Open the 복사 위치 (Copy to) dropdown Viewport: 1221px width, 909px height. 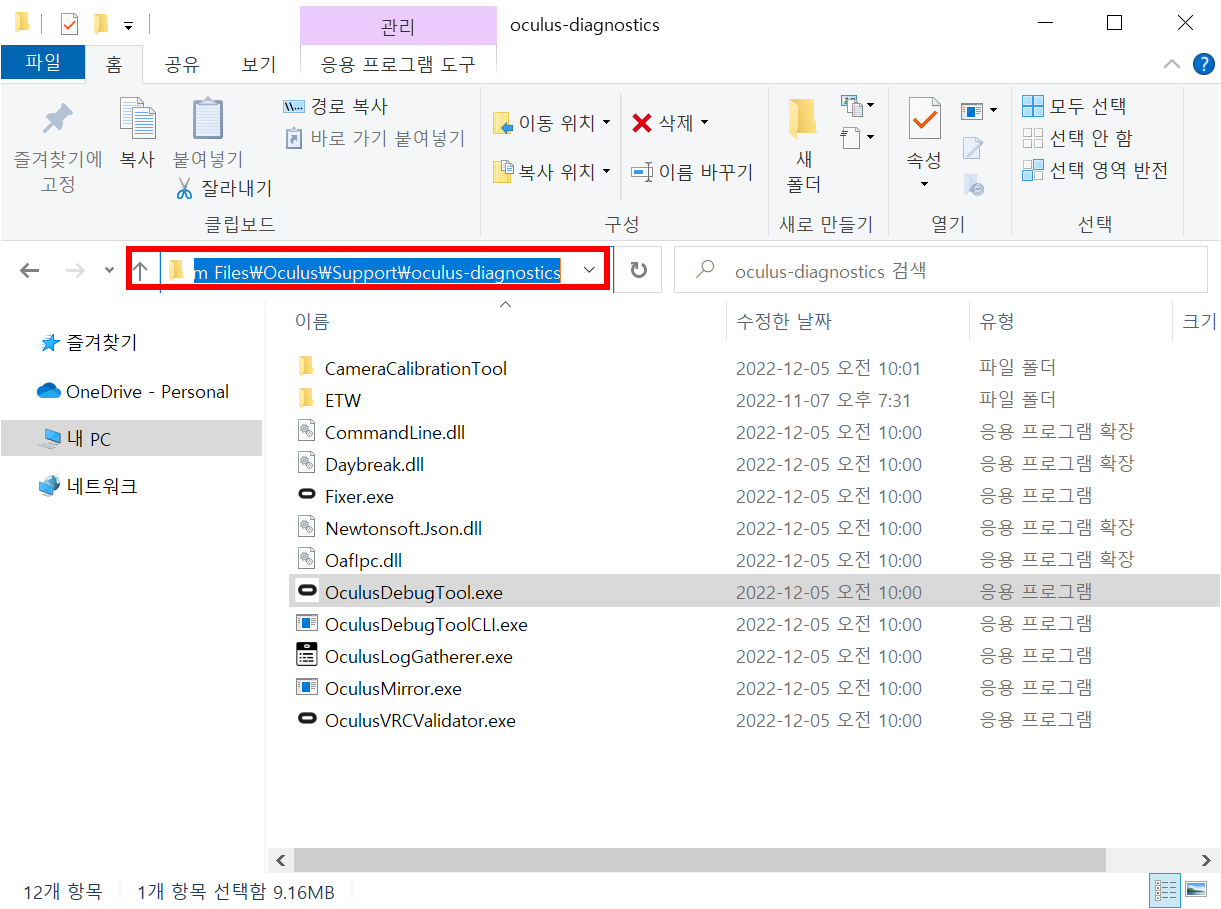552,172
